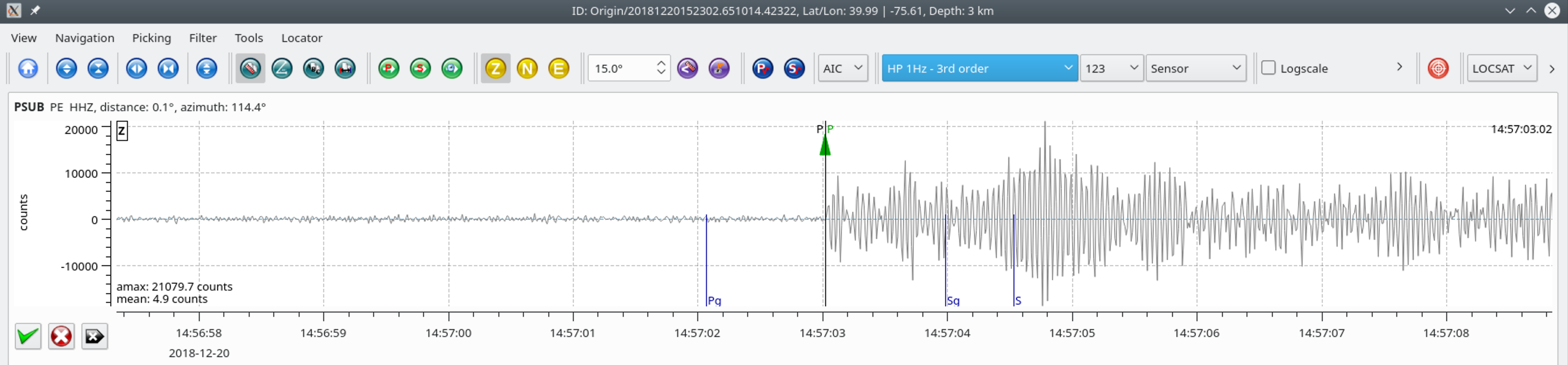Toggle the yellow E component button
This screenshot has height=365, width=1568.
pyautogui.click(x=559, y=68)
